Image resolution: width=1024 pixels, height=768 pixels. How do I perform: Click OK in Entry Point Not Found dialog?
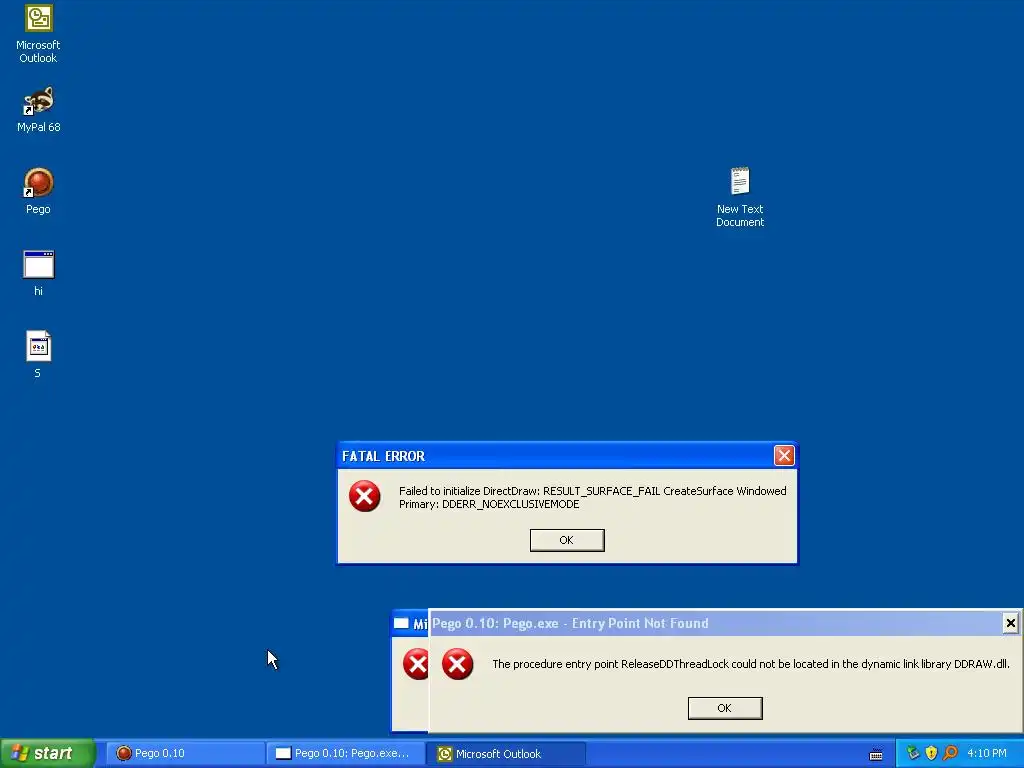[x=725, y=708]
